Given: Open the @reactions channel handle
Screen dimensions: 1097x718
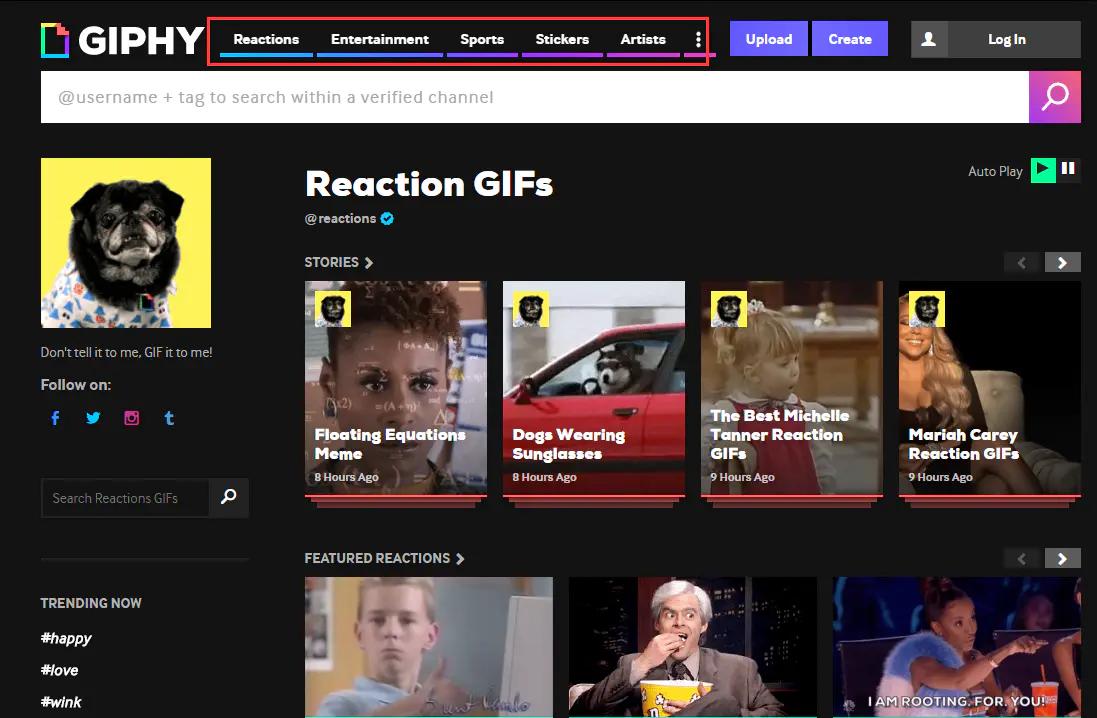Looking at the screenshot, I should click(341, 218).
